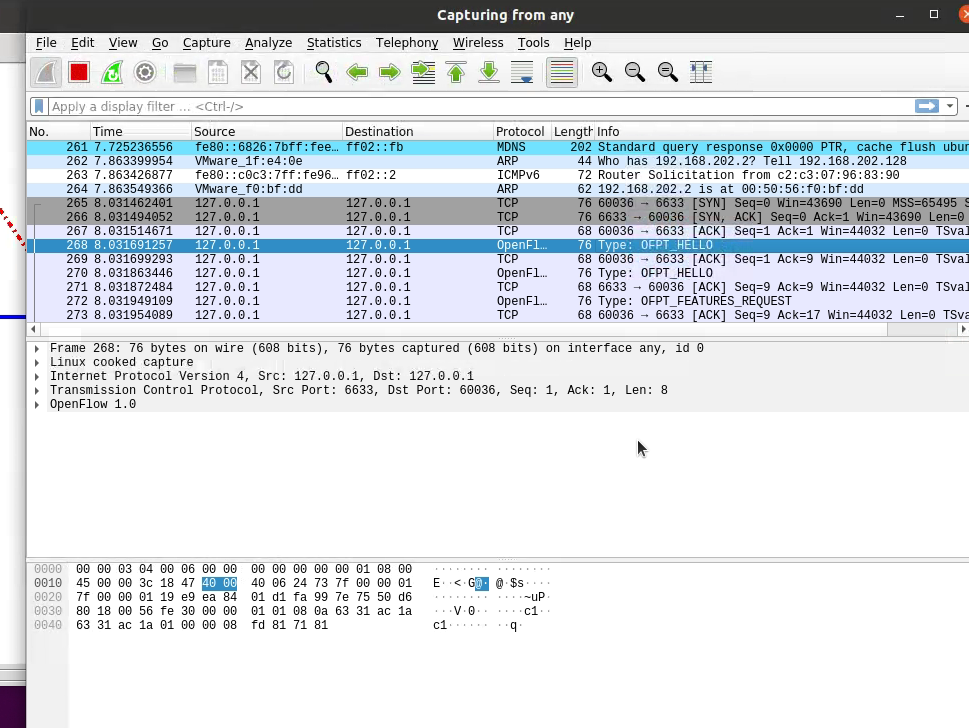This screenshot has width=969, height=728.
Task: Select packet 262 ARP Who has row
Action: 497,161
